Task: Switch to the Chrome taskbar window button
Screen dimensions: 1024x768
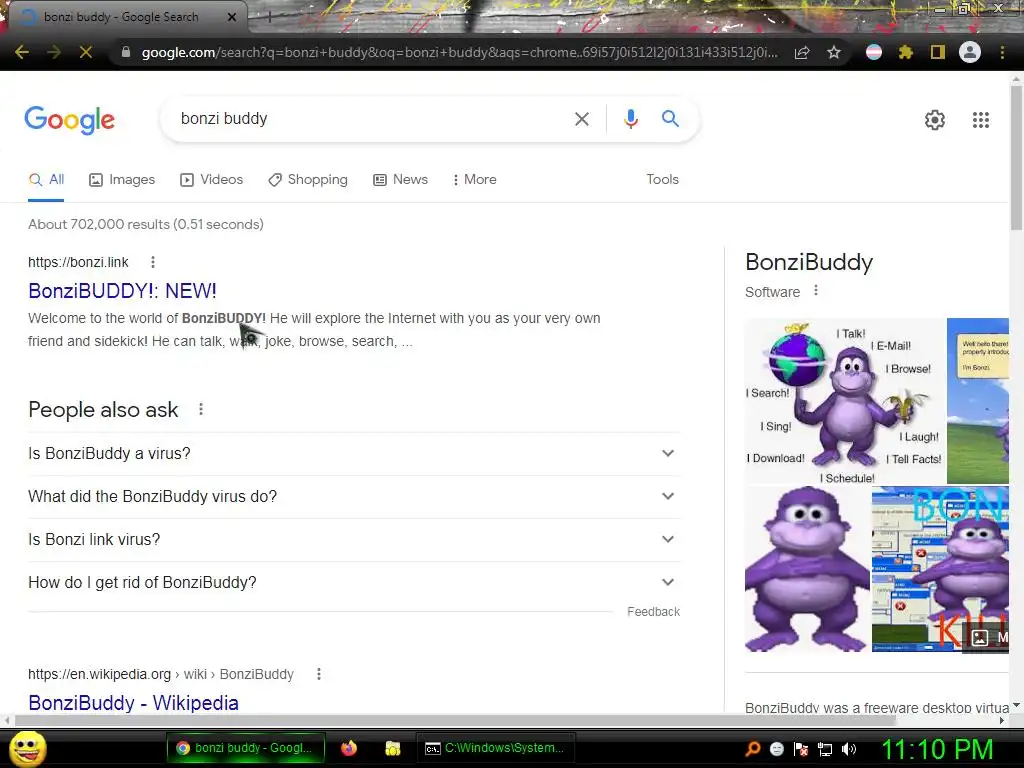Action: 246,748
